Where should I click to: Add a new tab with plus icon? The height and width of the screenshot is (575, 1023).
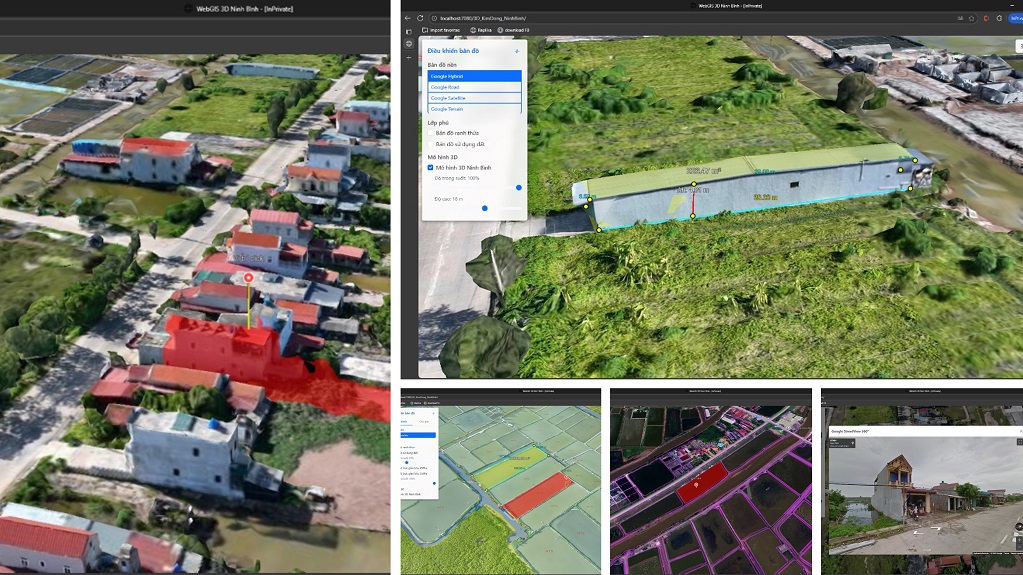pyautogui.click(x=409, y=57)
